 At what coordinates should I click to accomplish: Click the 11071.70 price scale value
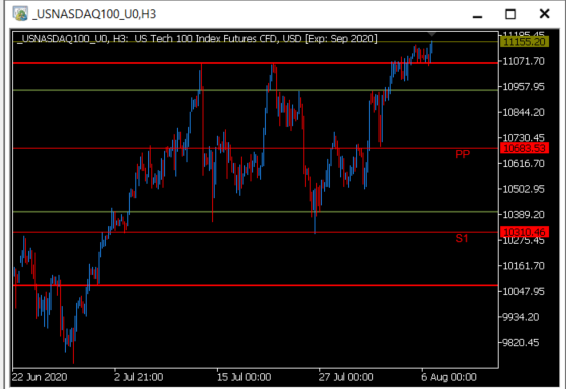point(523,61)
